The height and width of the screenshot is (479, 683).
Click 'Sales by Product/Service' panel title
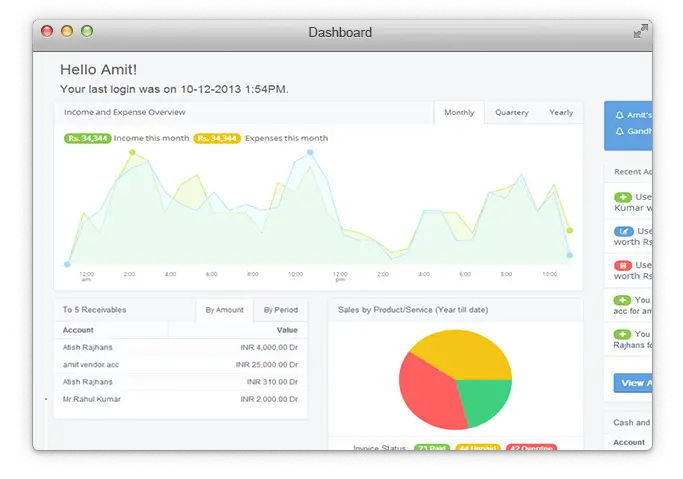[x=413, y=310]
